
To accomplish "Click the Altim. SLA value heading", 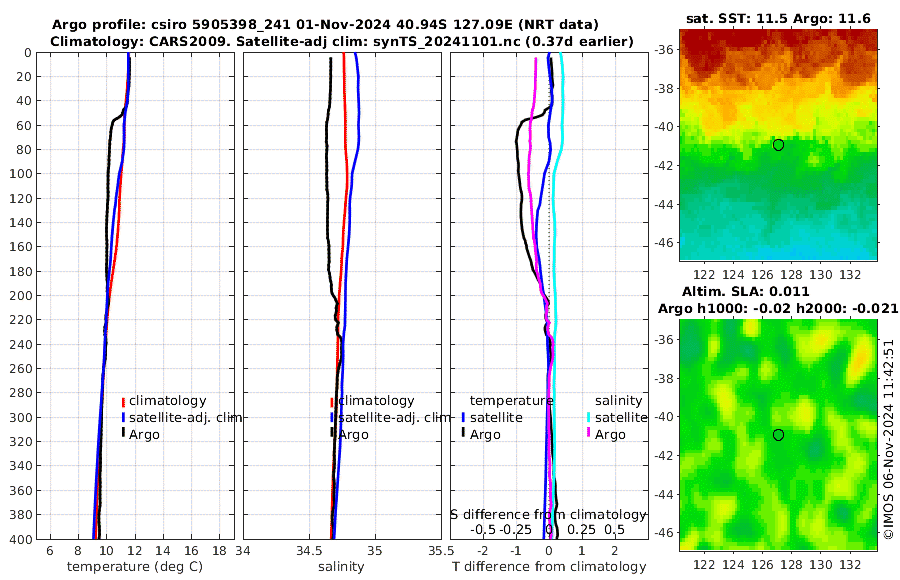I will coord(746,291).
